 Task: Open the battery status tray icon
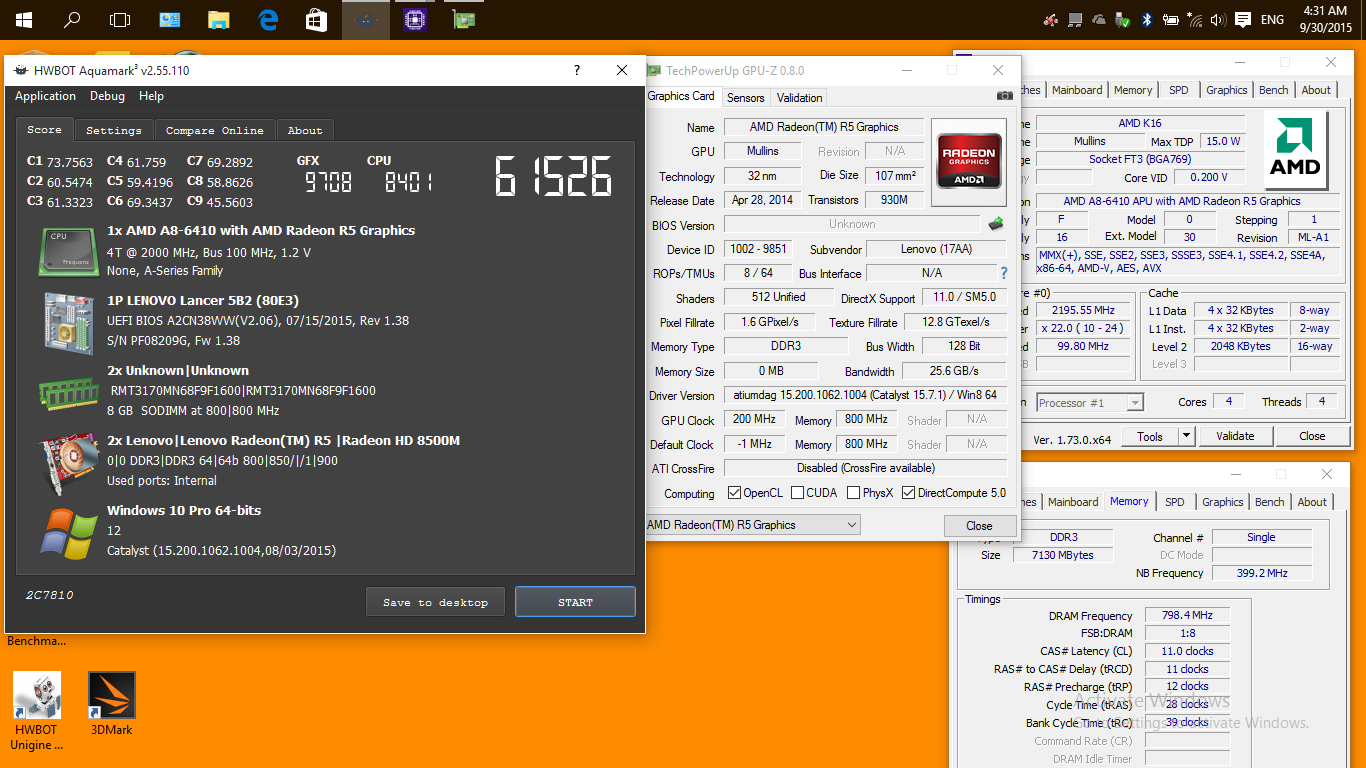pos(1171,20)
